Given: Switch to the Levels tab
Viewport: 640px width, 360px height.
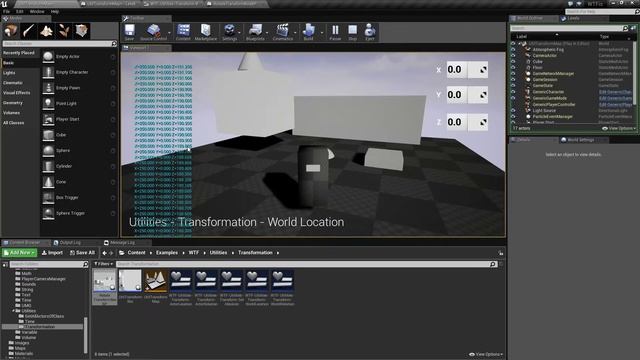Looking at the screenshot, I should click(573, 18).
